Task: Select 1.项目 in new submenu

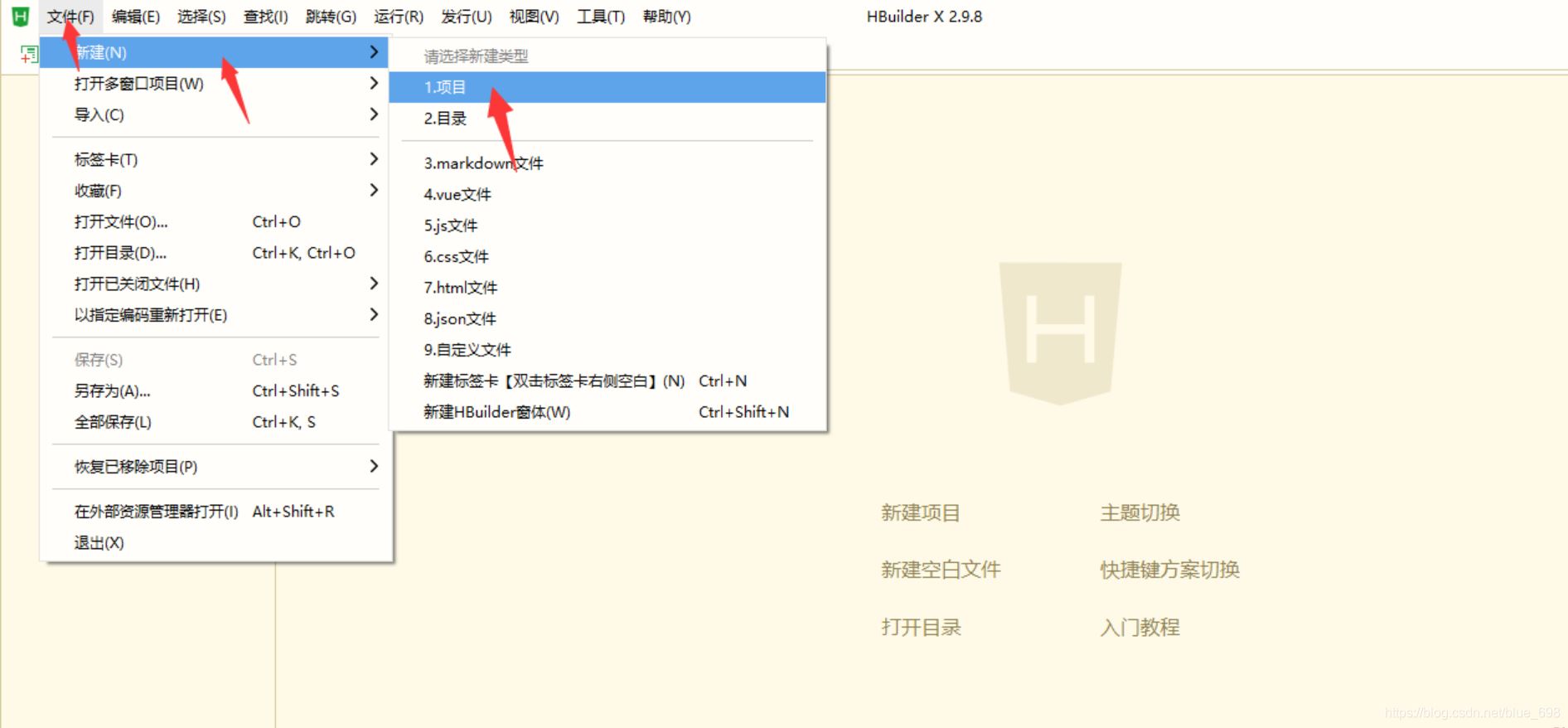Action: click(607, 87)
